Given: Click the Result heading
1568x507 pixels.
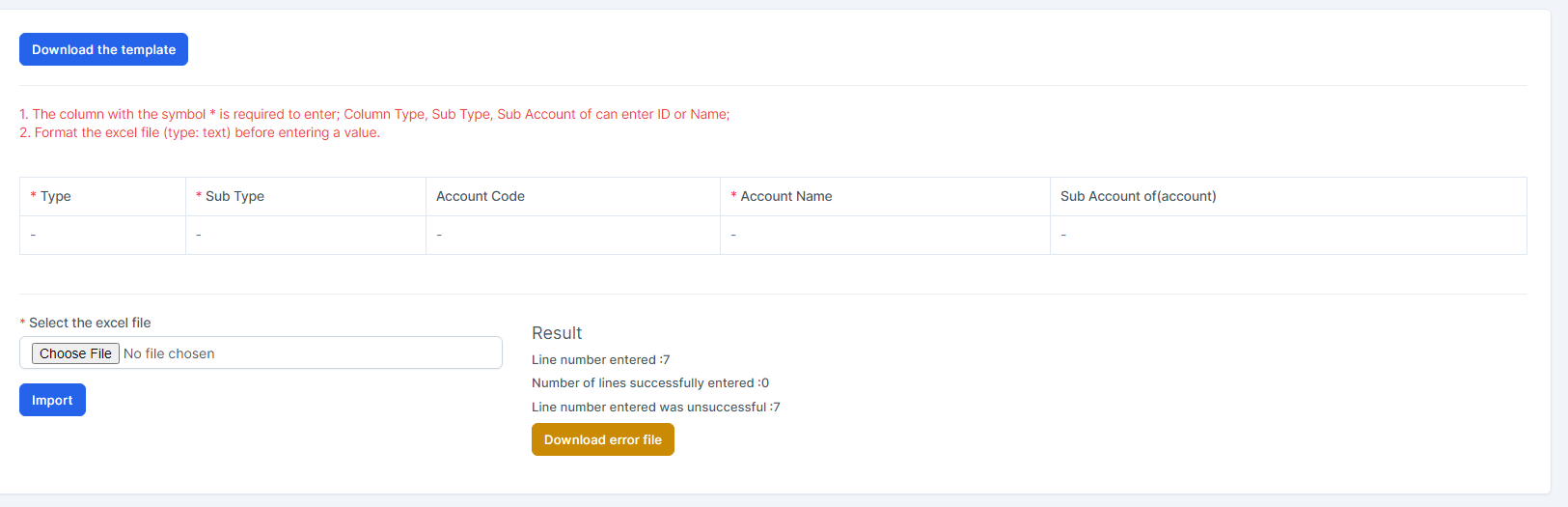Looking at the screenshot, I should pyautogui.click(x=557, y=333).
